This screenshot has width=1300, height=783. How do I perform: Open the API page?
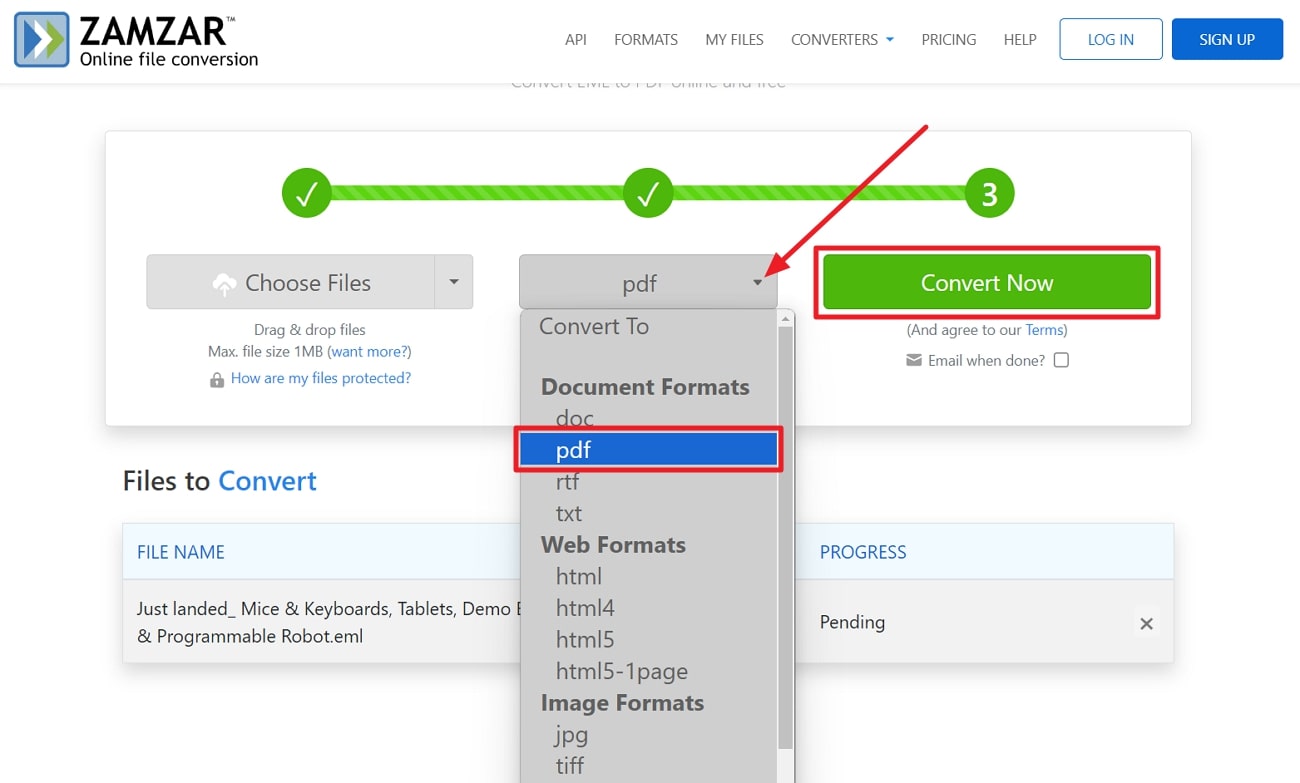pos(576,40)
